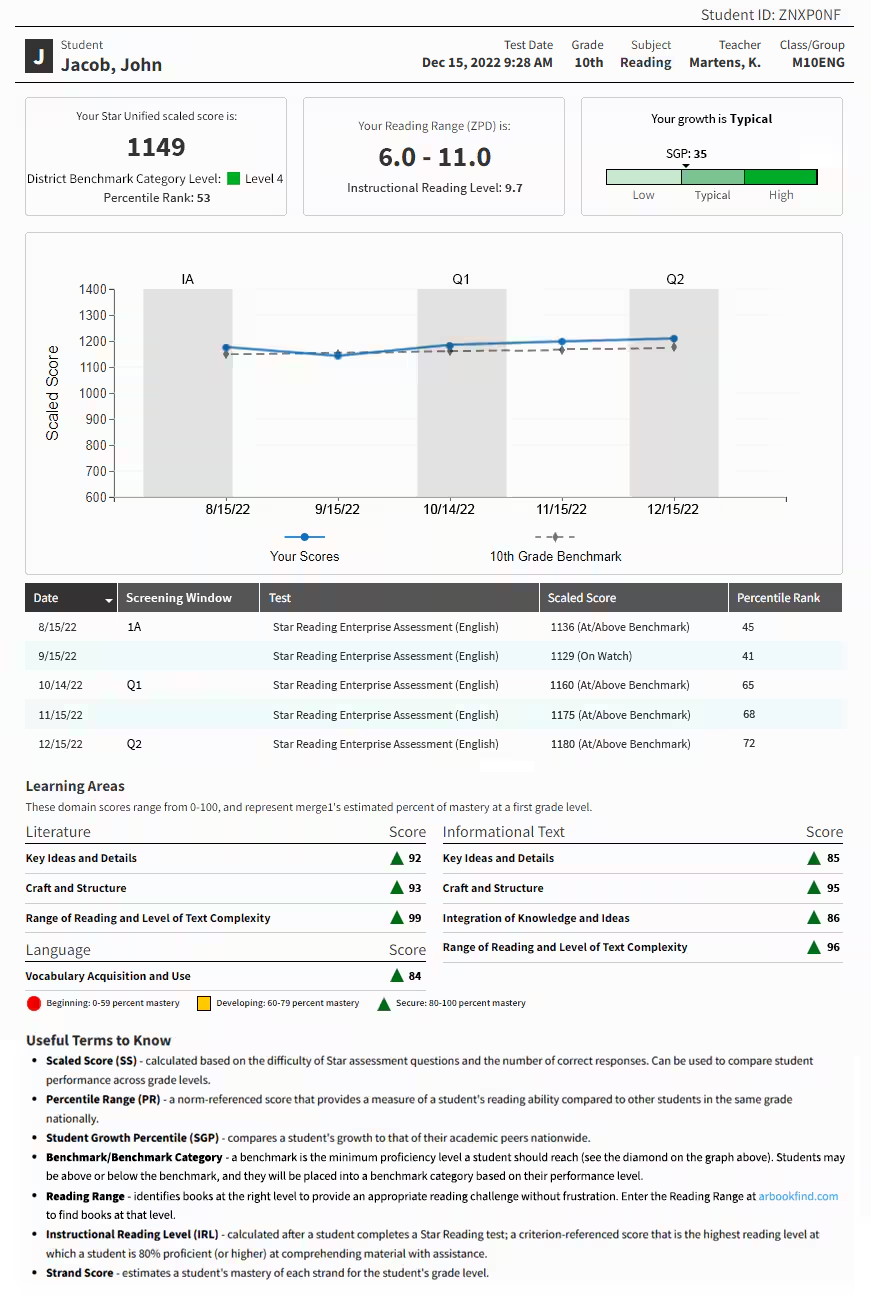
Task: Click triangle icon for Integration of Knowledge
Action: click(x=815, y=917)
